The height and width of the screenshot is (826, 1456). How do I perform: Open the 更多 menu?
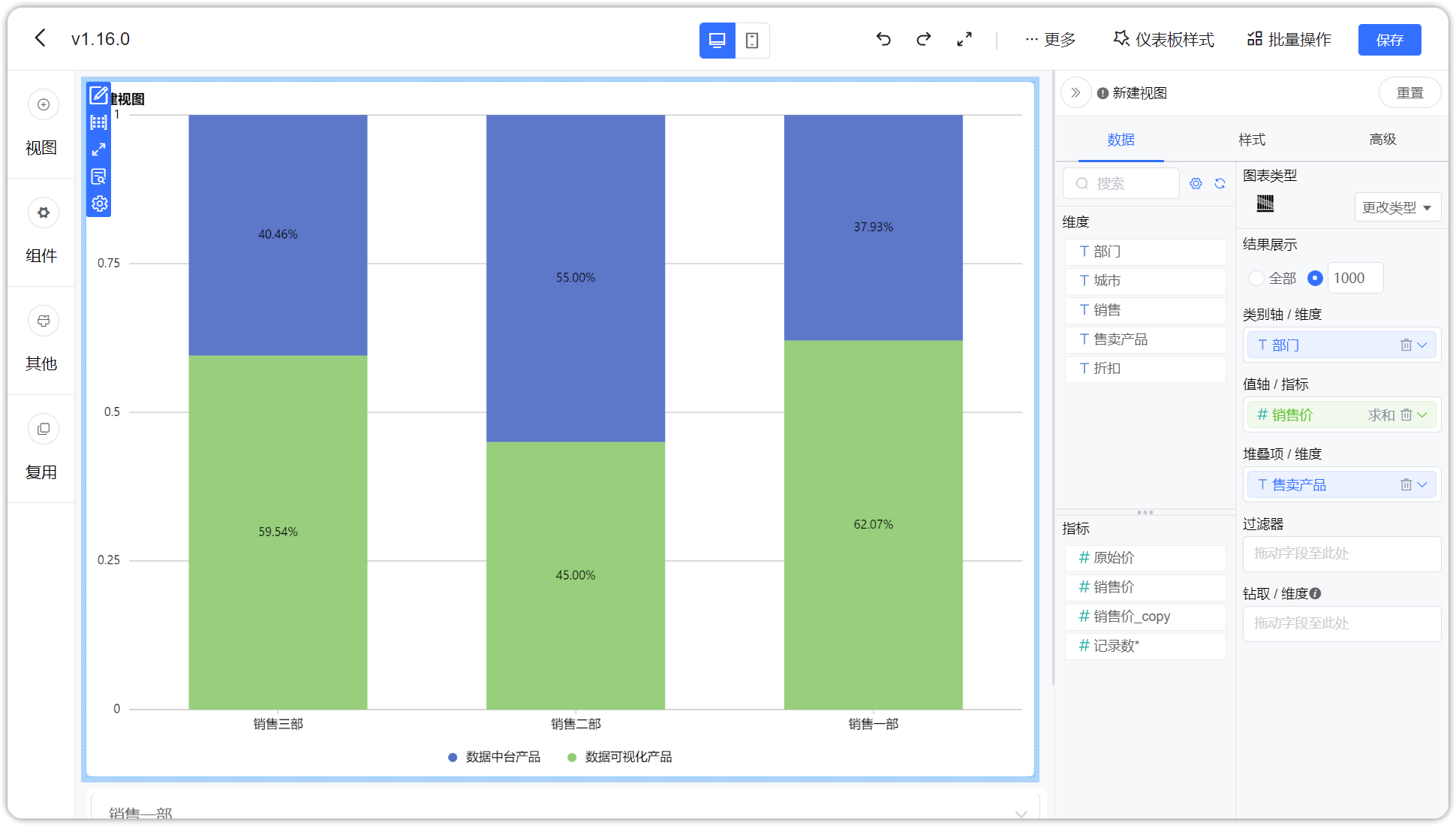[1051, 39]
